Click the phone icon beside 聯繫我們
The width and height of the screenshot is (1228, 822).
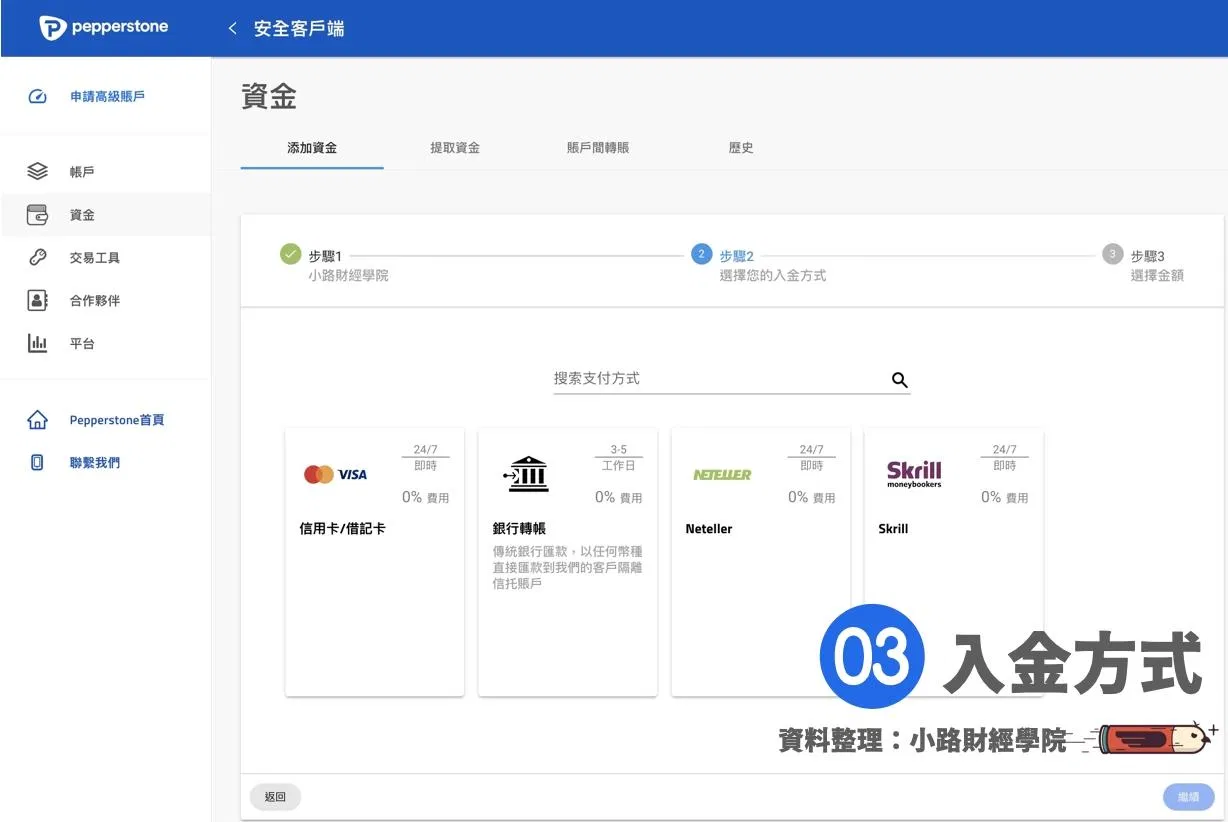[37, 463]
